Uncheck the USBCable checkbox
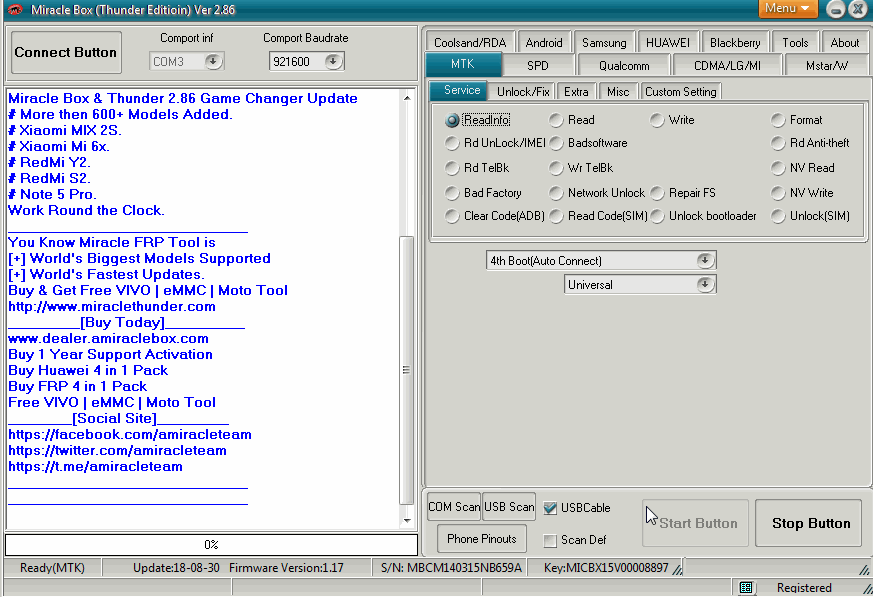Screen dimensions: 873x597 click(x=549, y=507)
